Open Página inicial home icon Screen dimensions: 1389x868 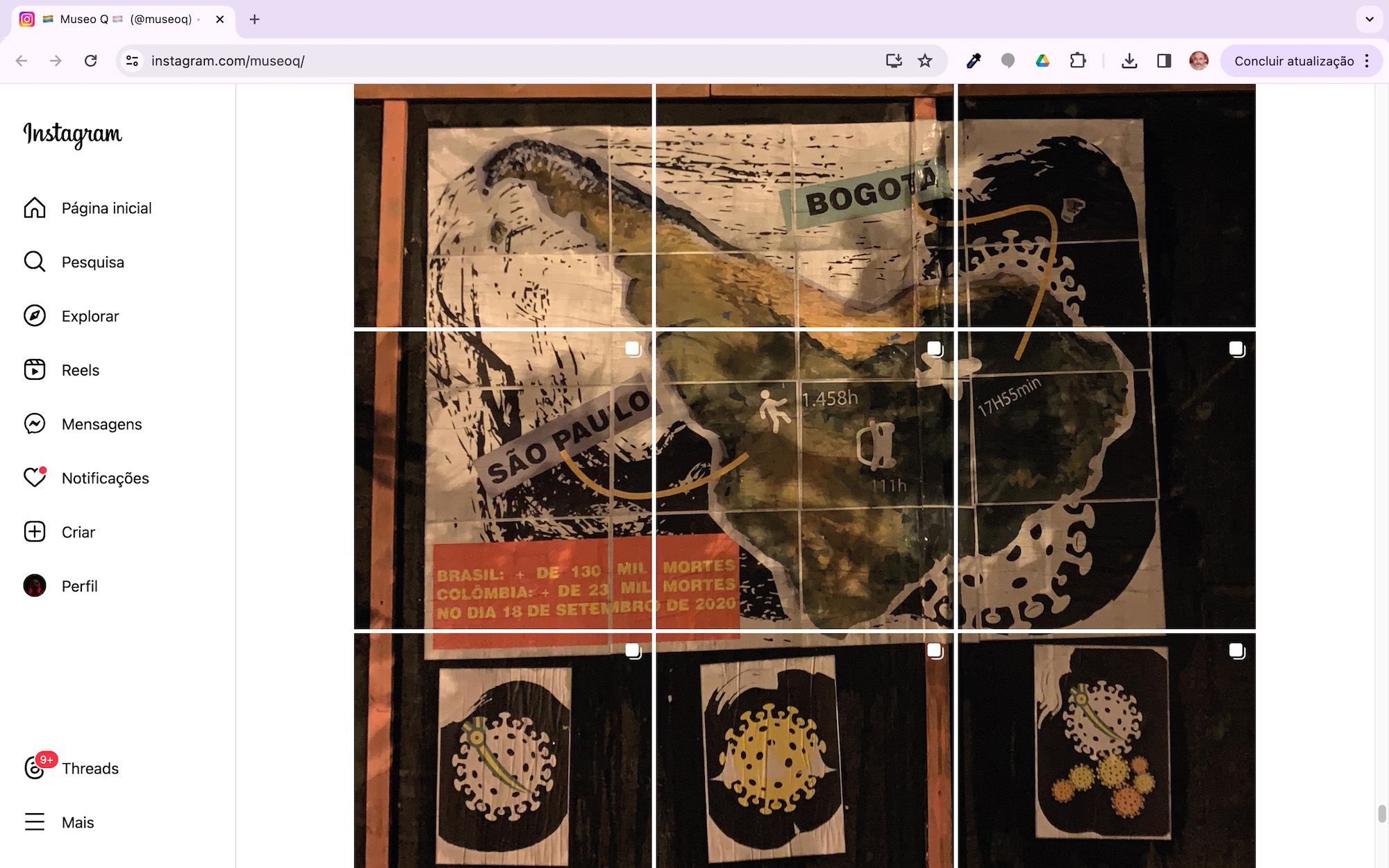point(35,208)
